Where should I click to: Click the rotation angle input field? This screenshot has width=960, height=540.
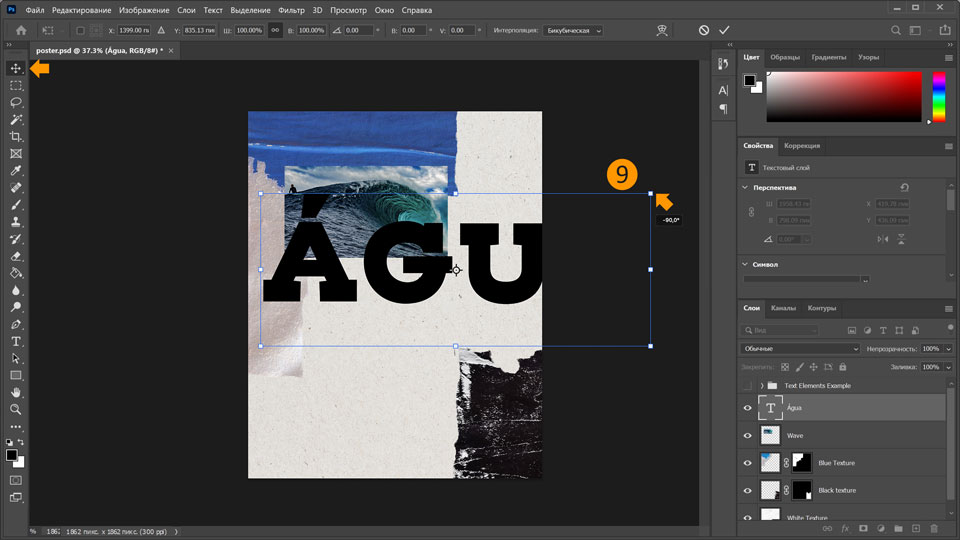pyautogui.click(x=359, y=30)
